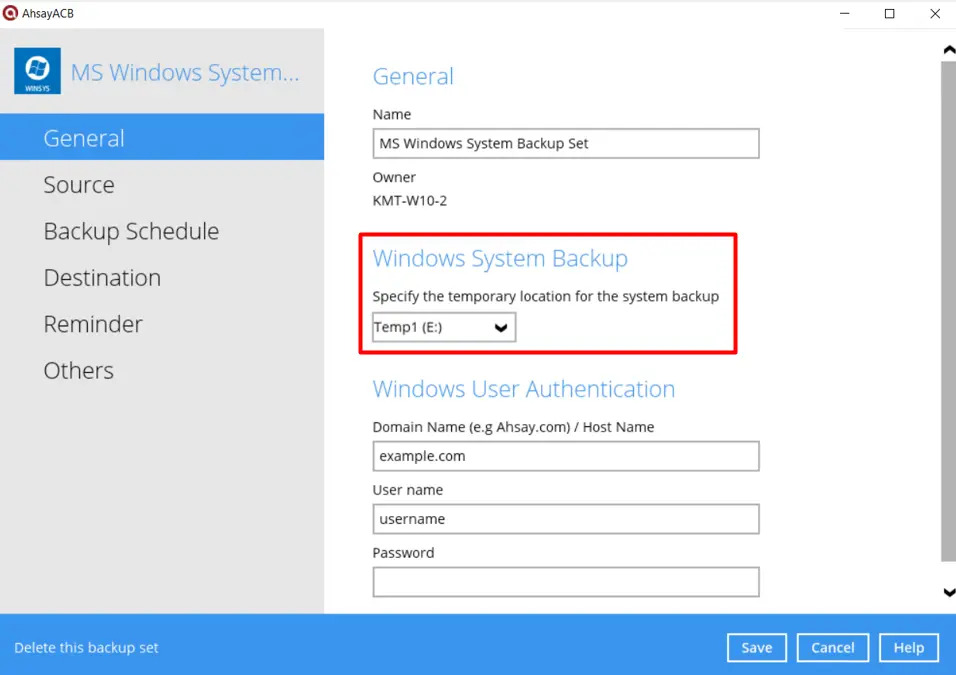The height and width of the screenshot is (675, 956).
Task: Open the Source settings tab
Action: (x=79, y=185)
